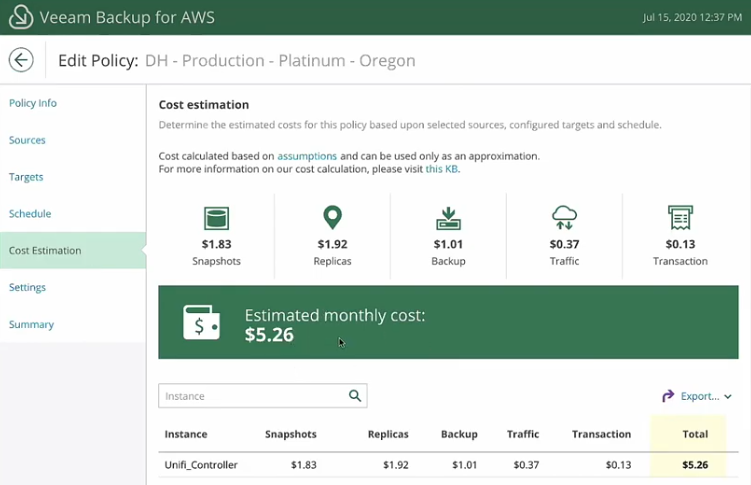Click the Export... button label

pos(700,396)
